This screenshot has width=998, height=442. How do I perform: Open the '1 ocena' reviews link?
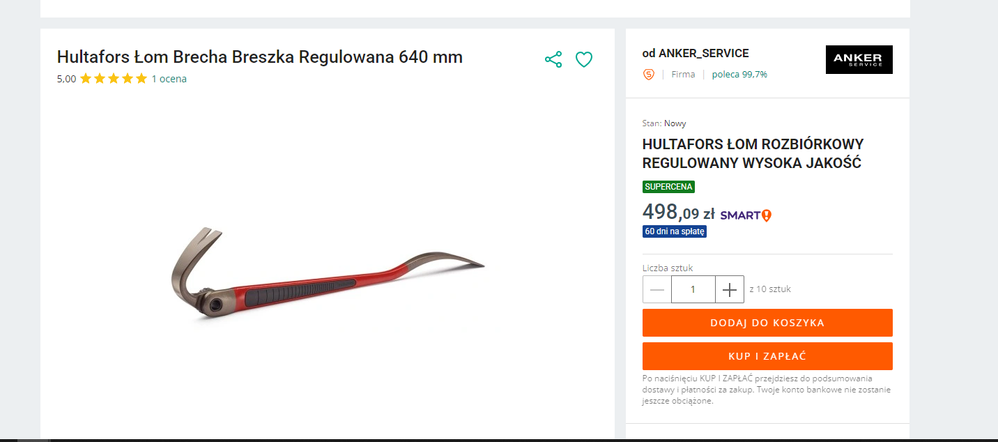169,79
